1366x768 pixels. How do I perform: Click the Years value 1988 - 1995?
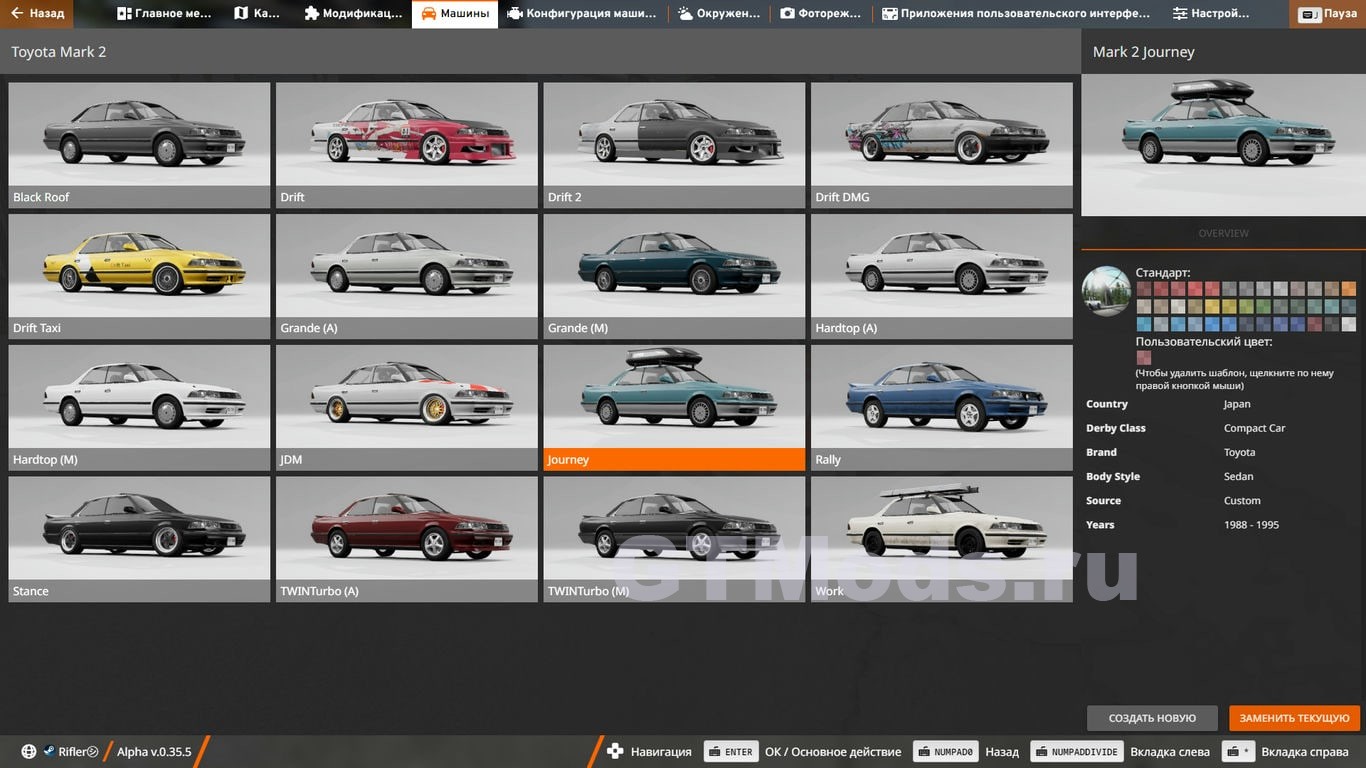[1251, 524]
